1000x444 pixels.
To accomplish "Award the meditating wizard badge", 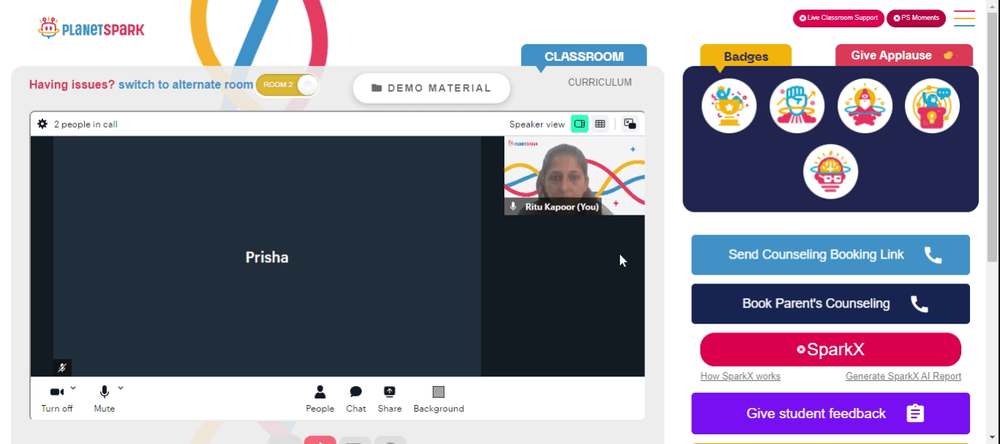I will (x=865, y=106).
